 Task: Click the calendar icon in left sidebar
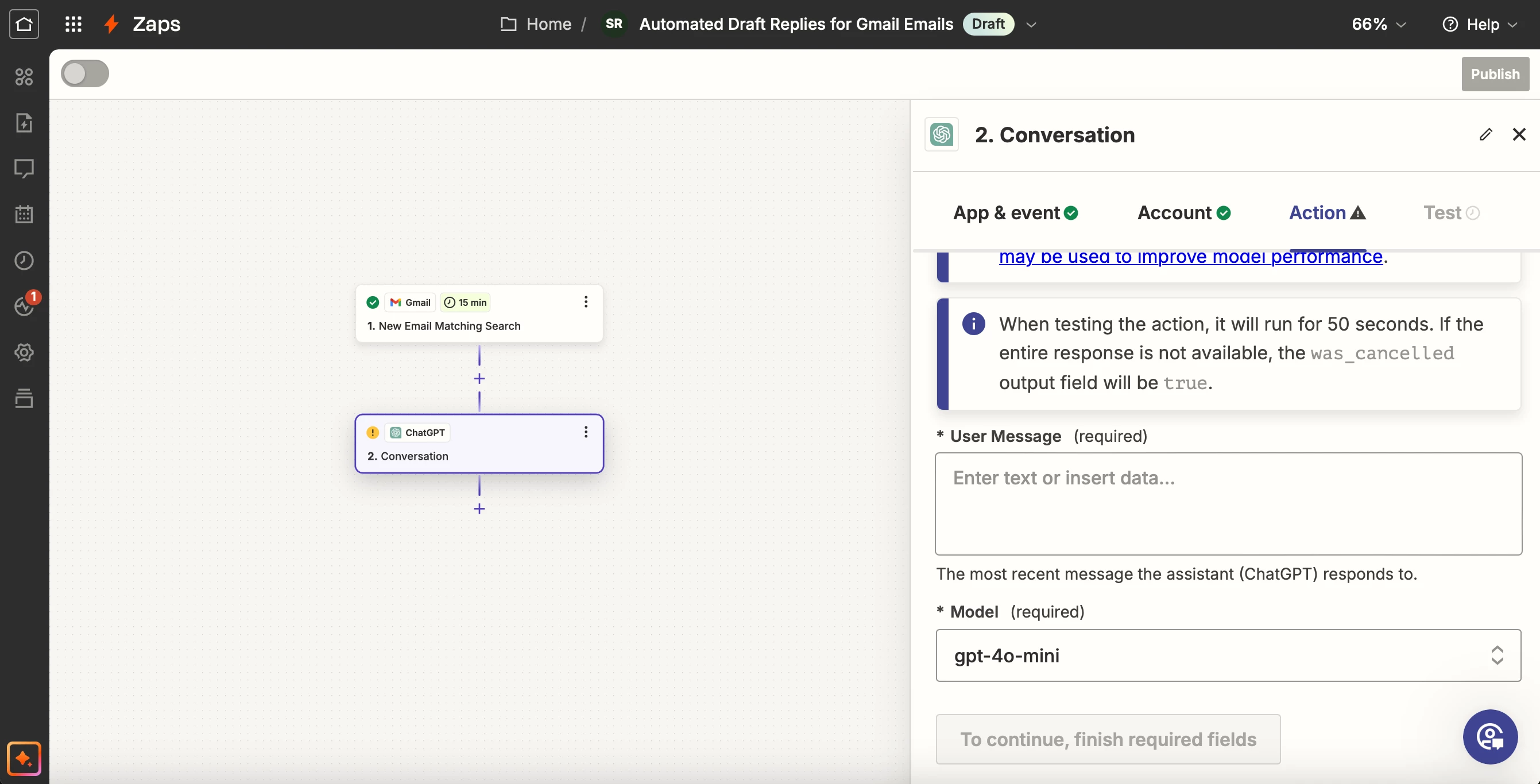[x=24, y=214]
